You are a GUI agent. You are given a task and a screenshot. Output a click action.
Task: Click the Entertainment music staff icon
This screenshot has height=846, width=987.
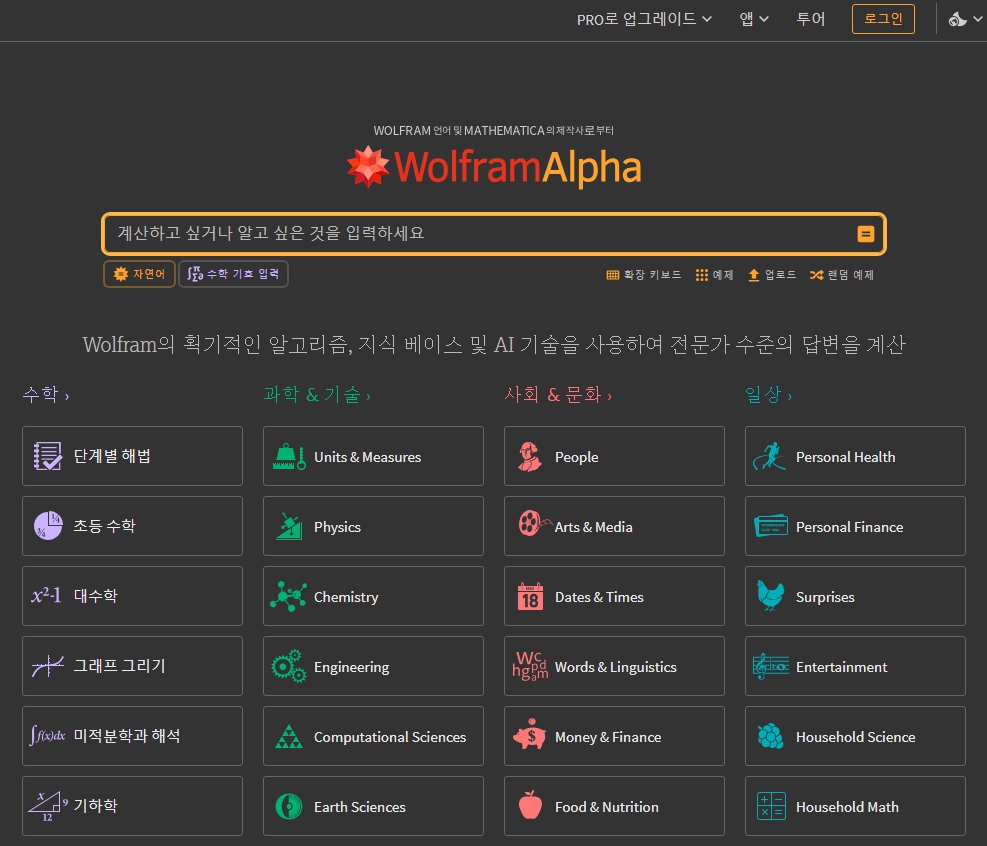tap(770, 666)
